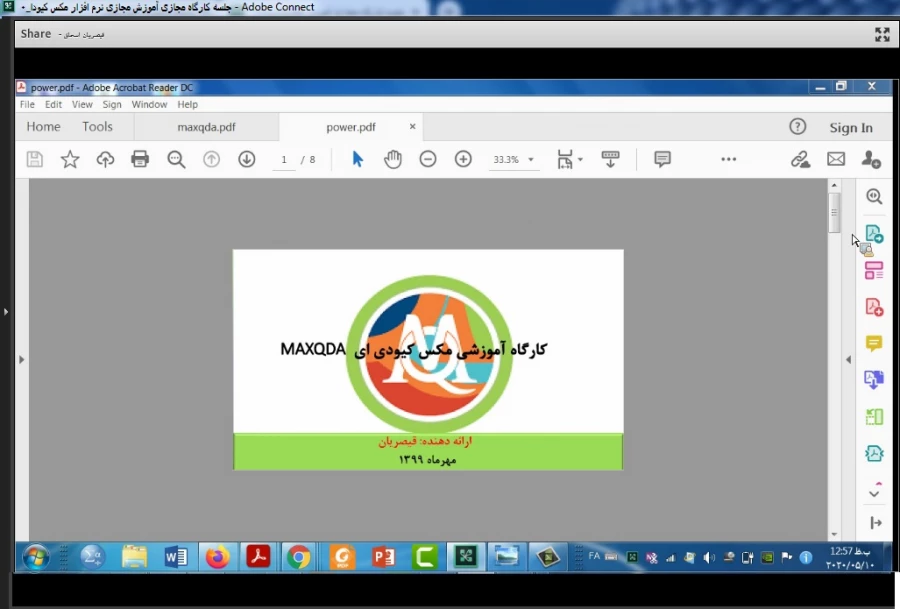Click the Sign In button
This screenshot has height=609, width=900.
(851, 127)
